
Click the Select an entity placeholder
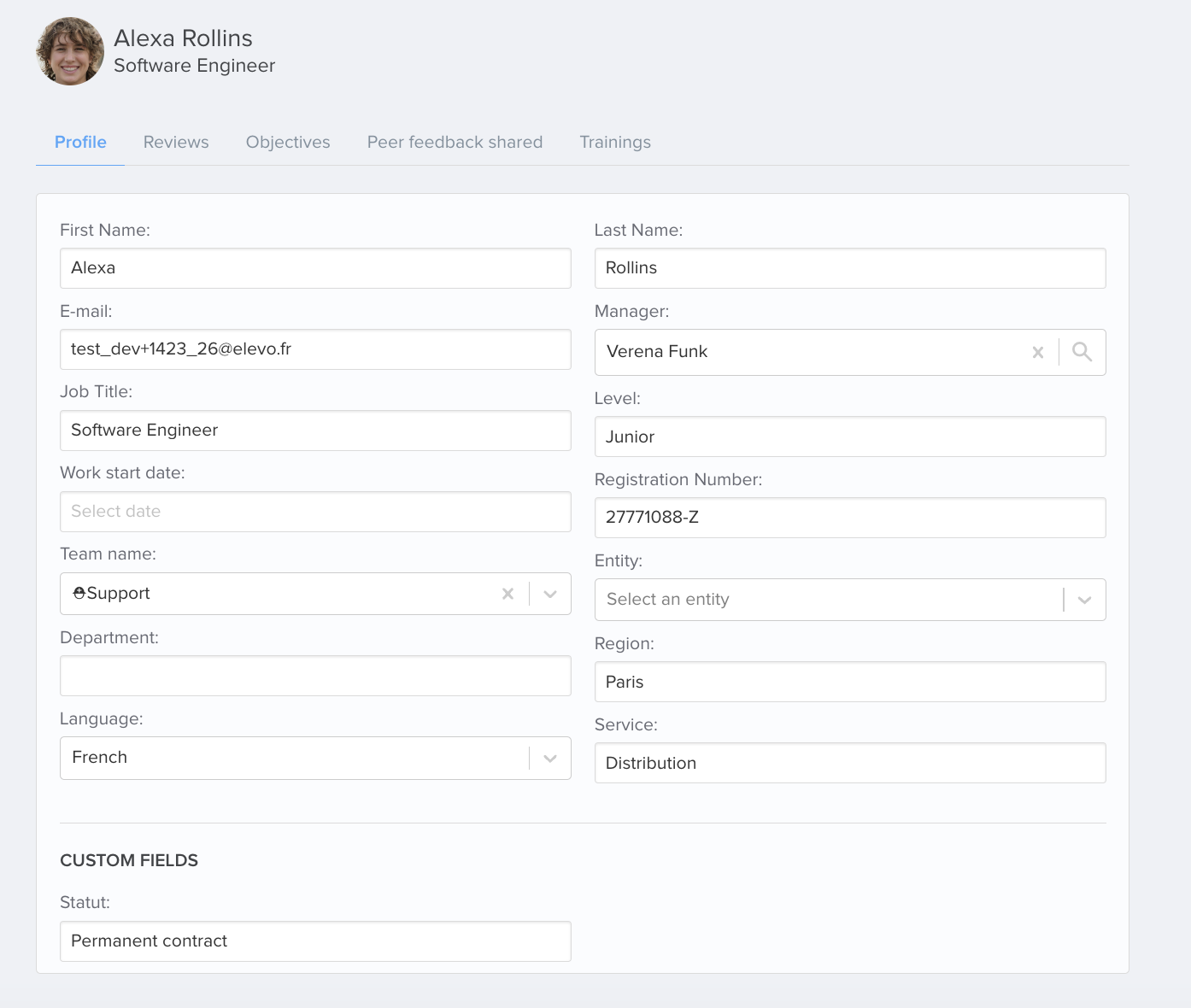668,599
